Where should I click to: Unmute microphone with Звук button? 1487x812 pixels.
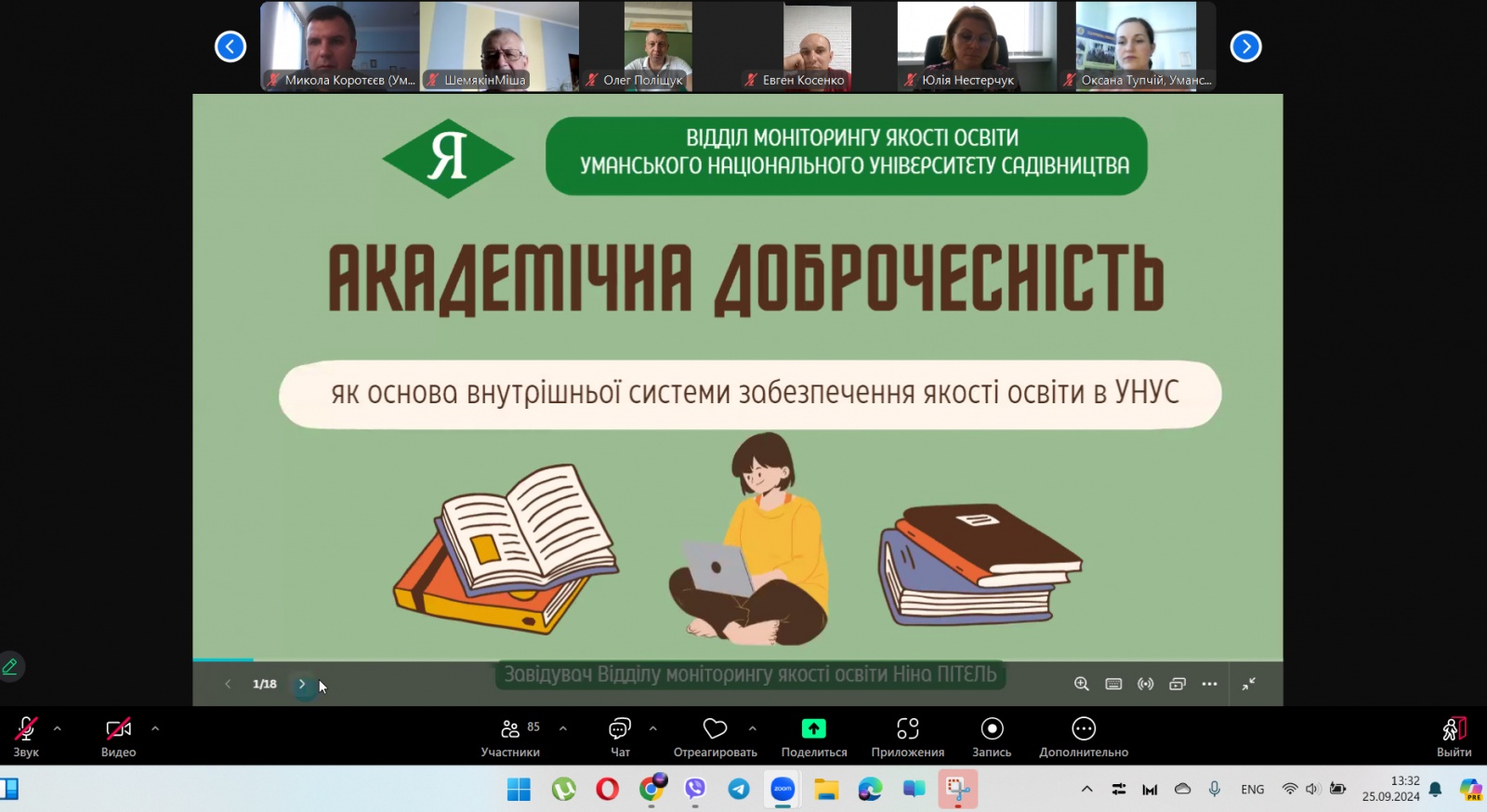coord(26,737)
